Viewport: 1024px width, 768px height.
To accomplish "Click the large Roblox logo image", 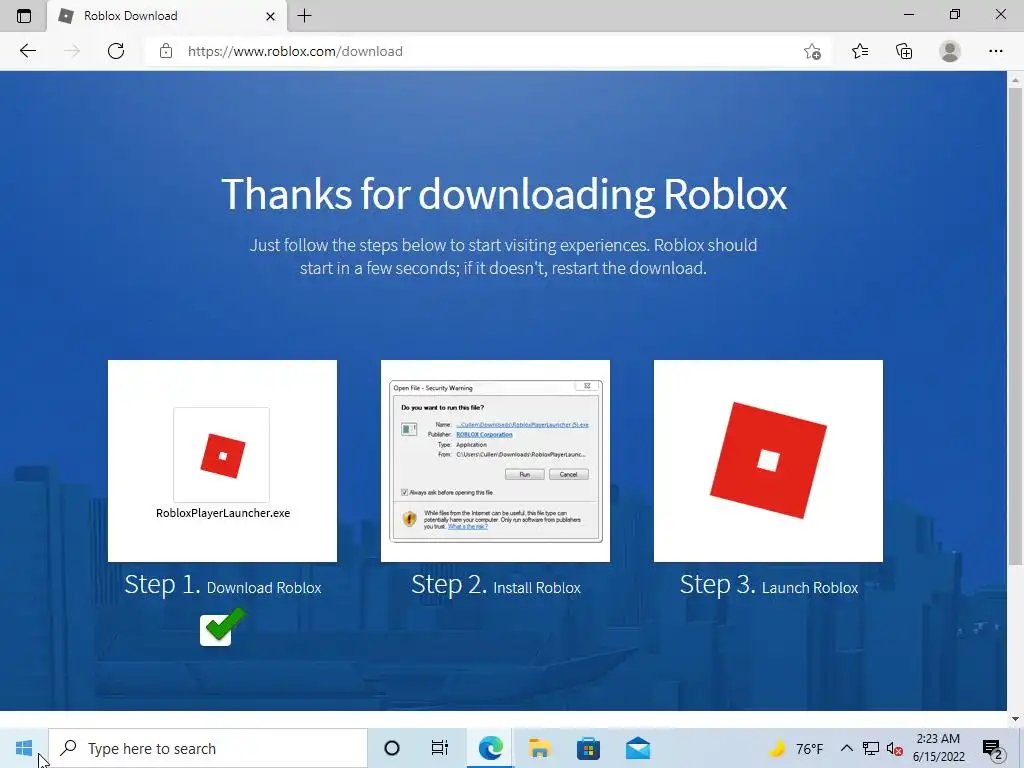I will pos(768,460).
